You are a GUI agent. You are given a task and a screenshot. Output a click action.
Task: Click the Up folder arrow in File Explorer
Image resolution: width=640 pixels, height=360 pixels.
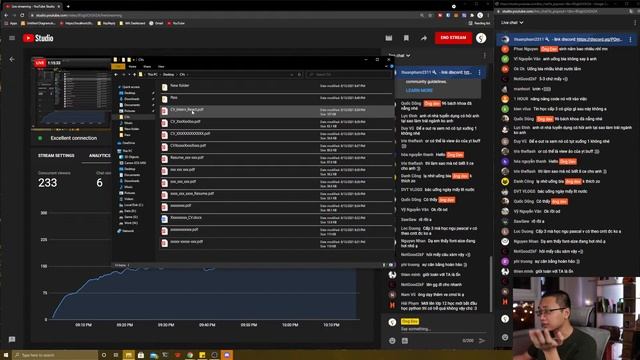[x=135, y=75]
